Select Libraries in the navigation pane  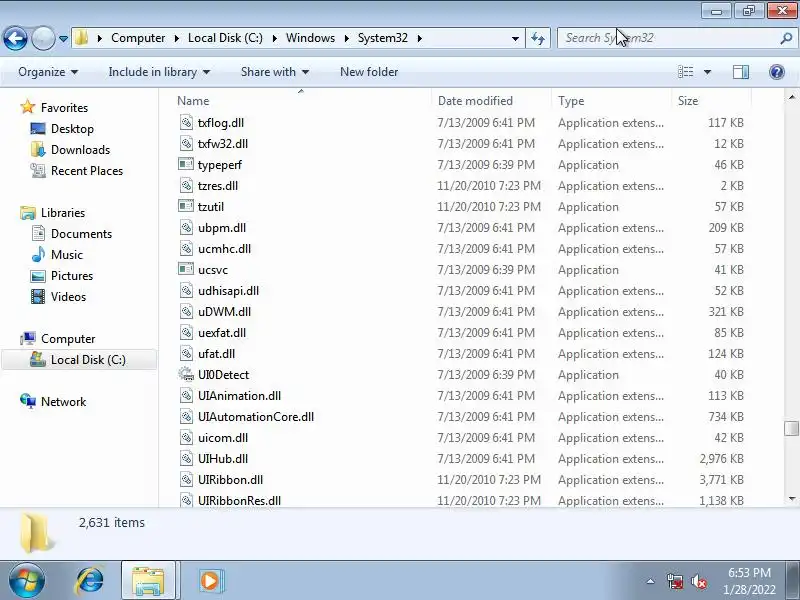tap(63, 212)
